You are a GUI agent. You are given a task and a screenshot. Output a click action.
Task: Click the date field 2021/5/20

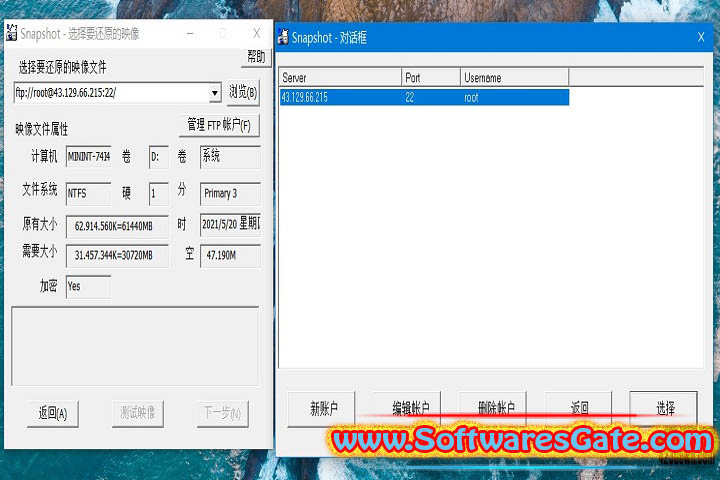coord(230,225)
